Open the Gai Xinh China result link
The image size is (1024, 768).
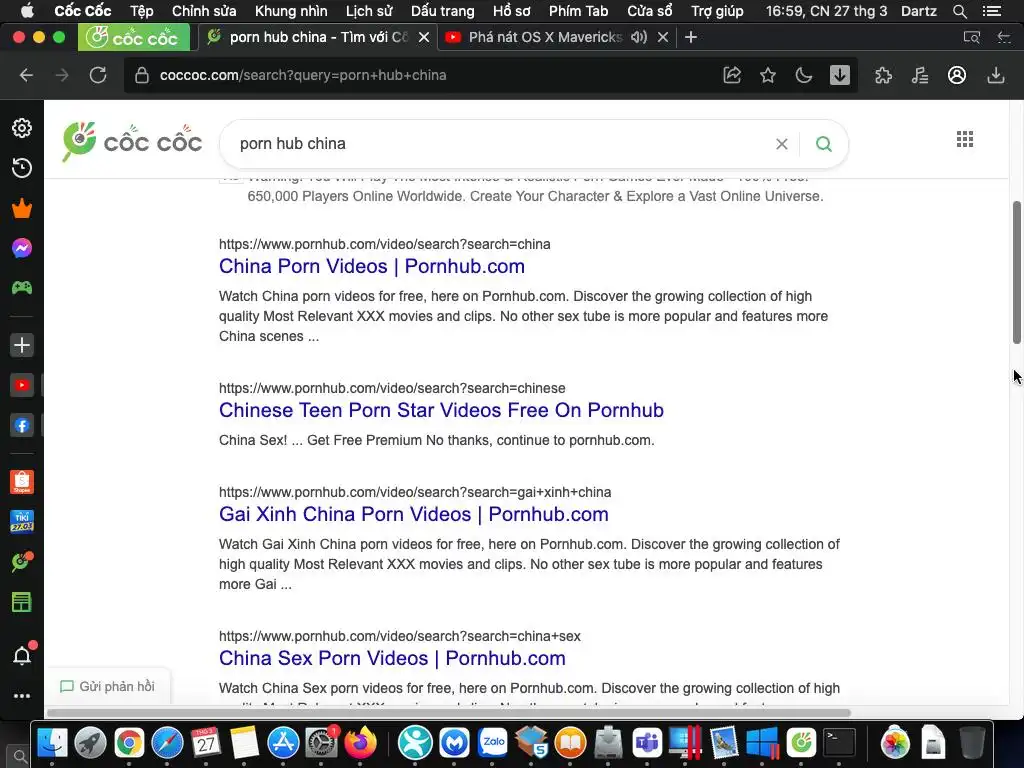pyautogui.click(x=413, y=515)
